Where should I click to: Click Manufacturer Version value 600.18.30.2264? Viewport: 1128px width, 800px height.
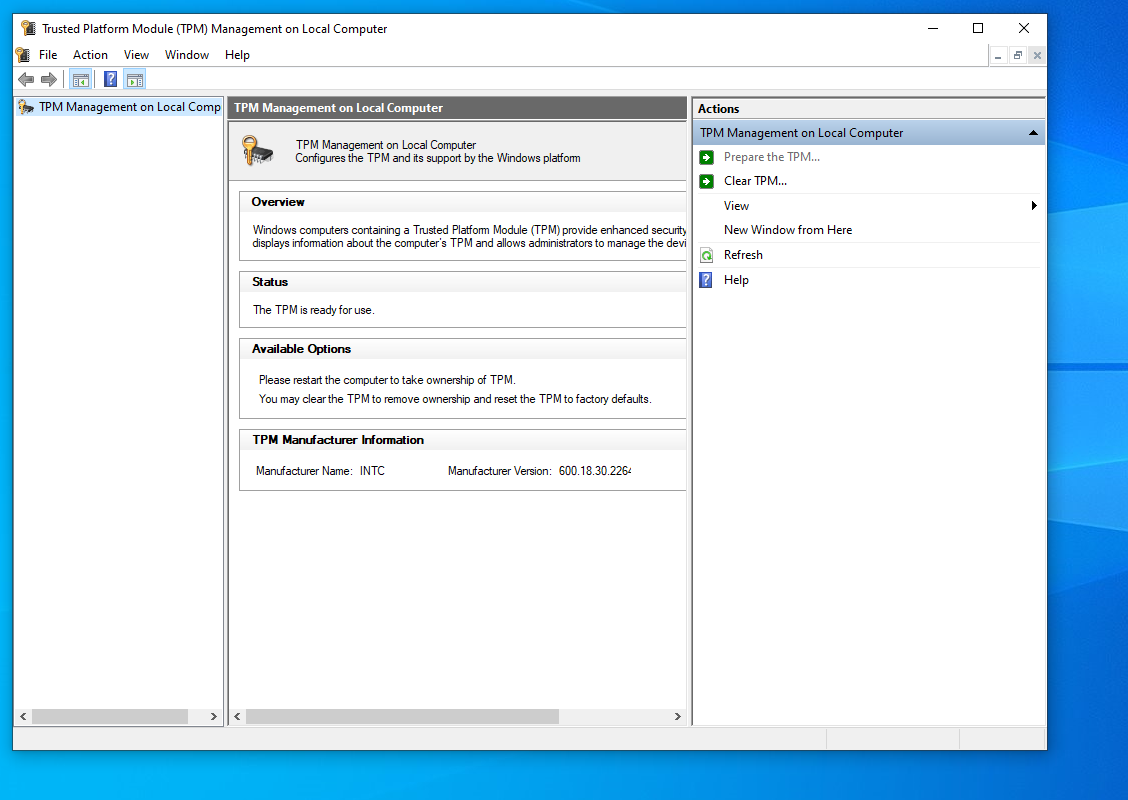tap(595, 471)
